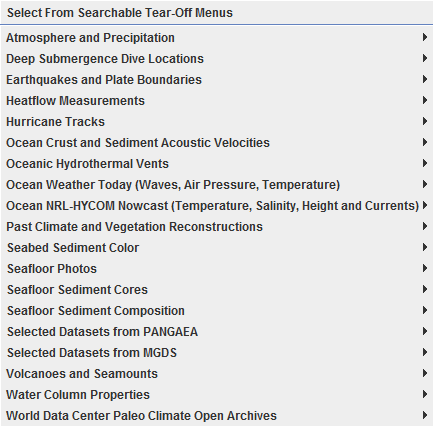
Task: Expand arrow beside Volcanoes and Seamounts
Action: pos(425,373)
